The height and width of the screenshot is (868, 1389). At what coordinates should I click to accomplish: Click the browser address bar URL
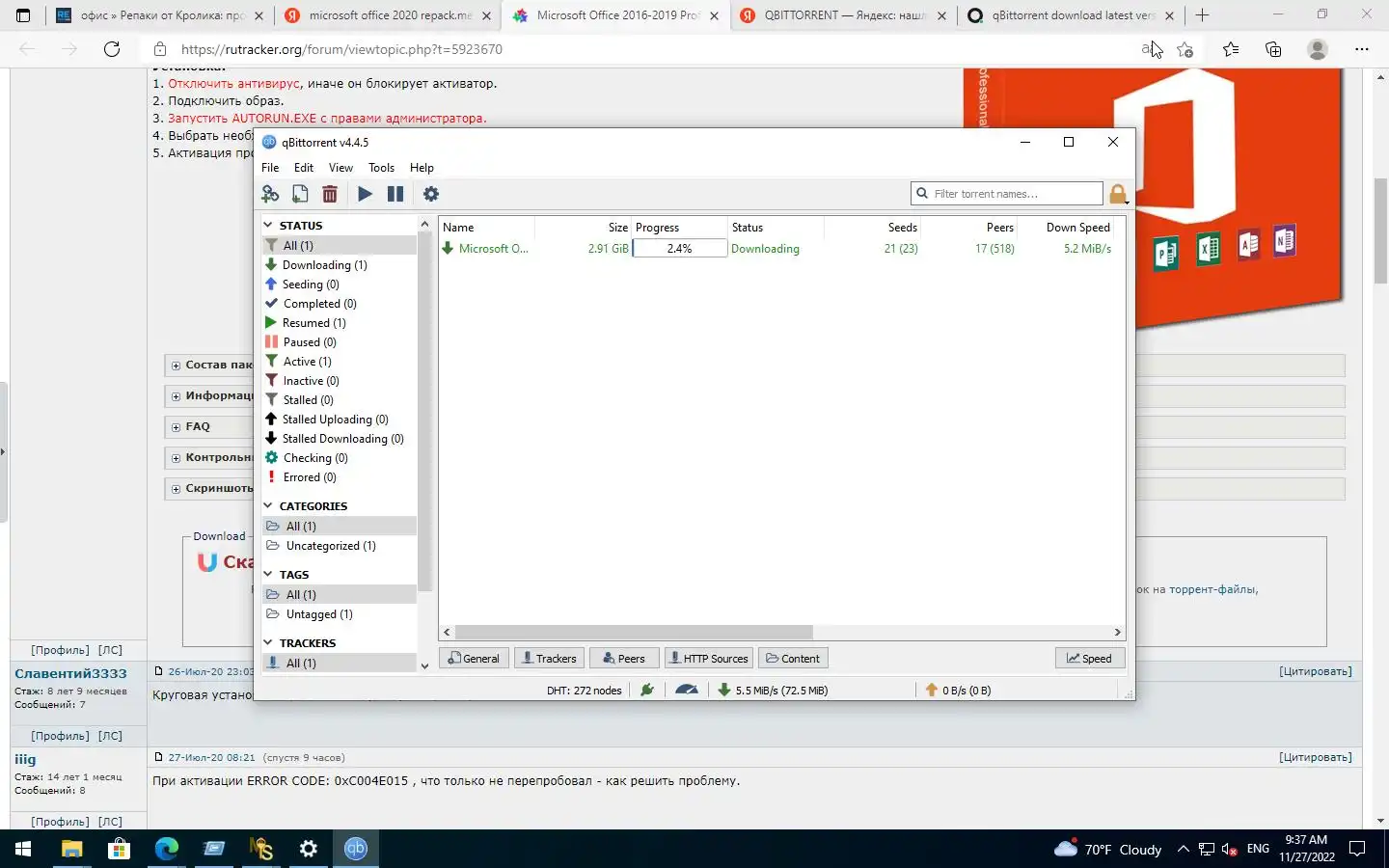(x=341, y=49)
